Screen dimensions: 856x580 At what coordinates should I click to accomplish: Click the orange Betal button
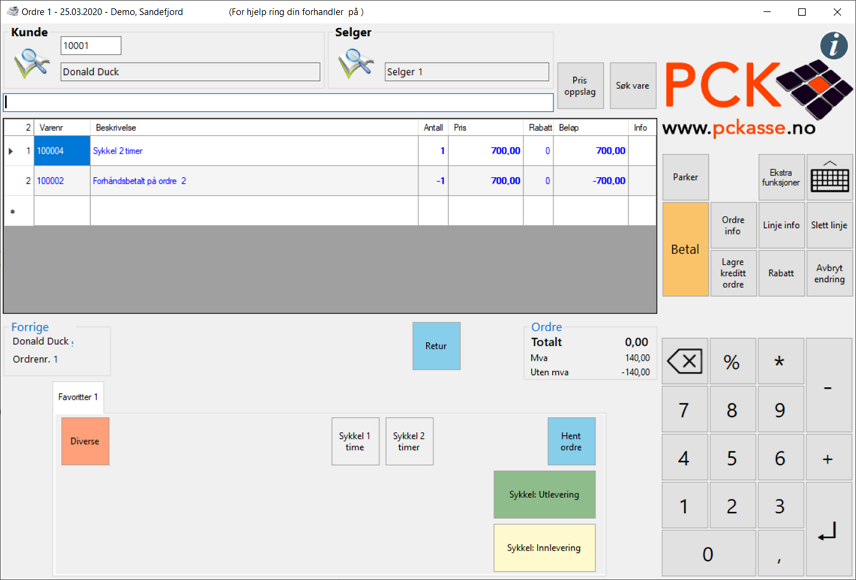click(685, 249)
